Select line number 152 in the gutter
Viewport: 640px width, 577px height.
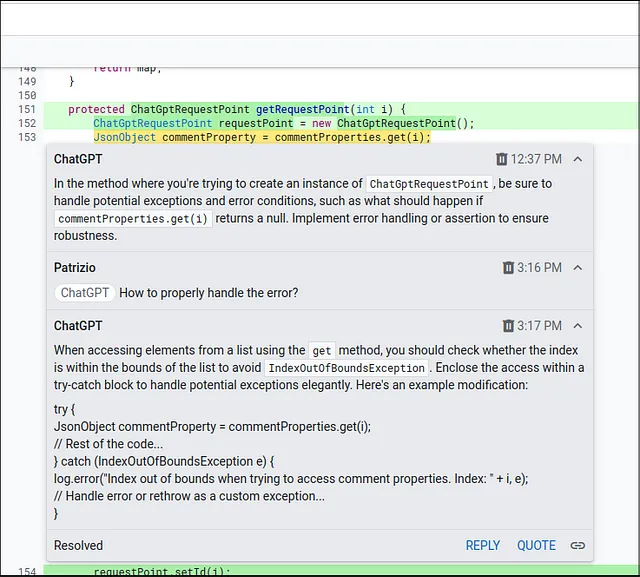pos(27,123)
